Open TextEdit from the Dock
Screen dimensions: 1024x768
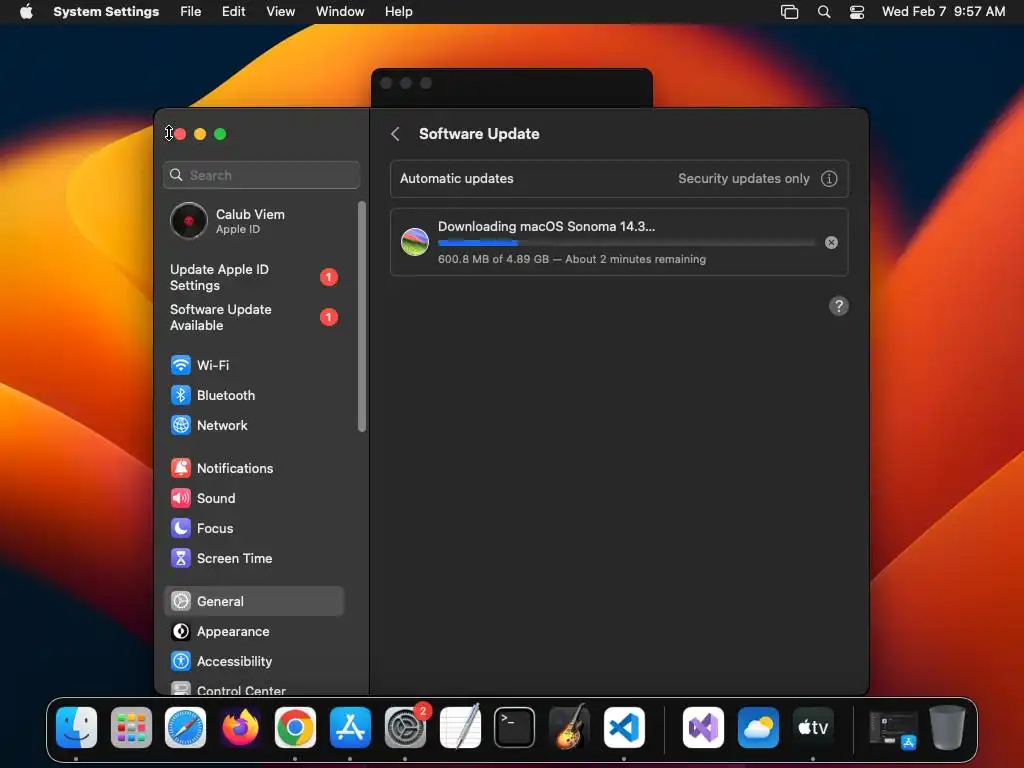[x=460, y=727]
